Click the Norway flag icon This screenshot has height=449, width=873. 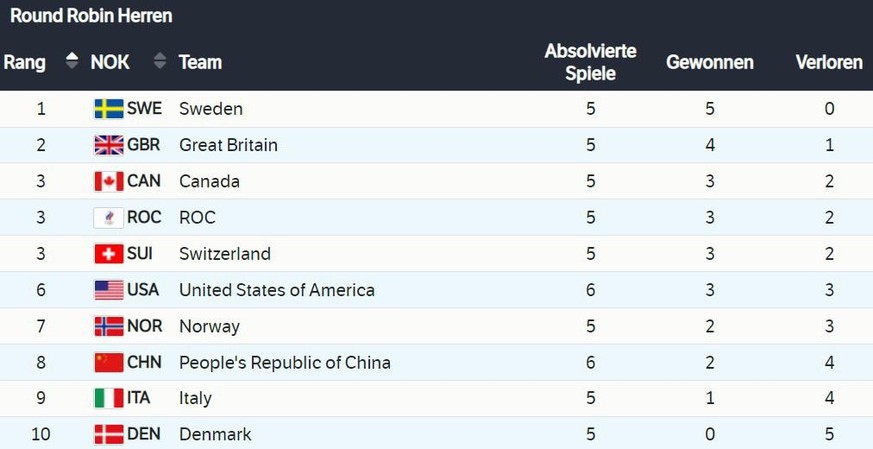109,326
